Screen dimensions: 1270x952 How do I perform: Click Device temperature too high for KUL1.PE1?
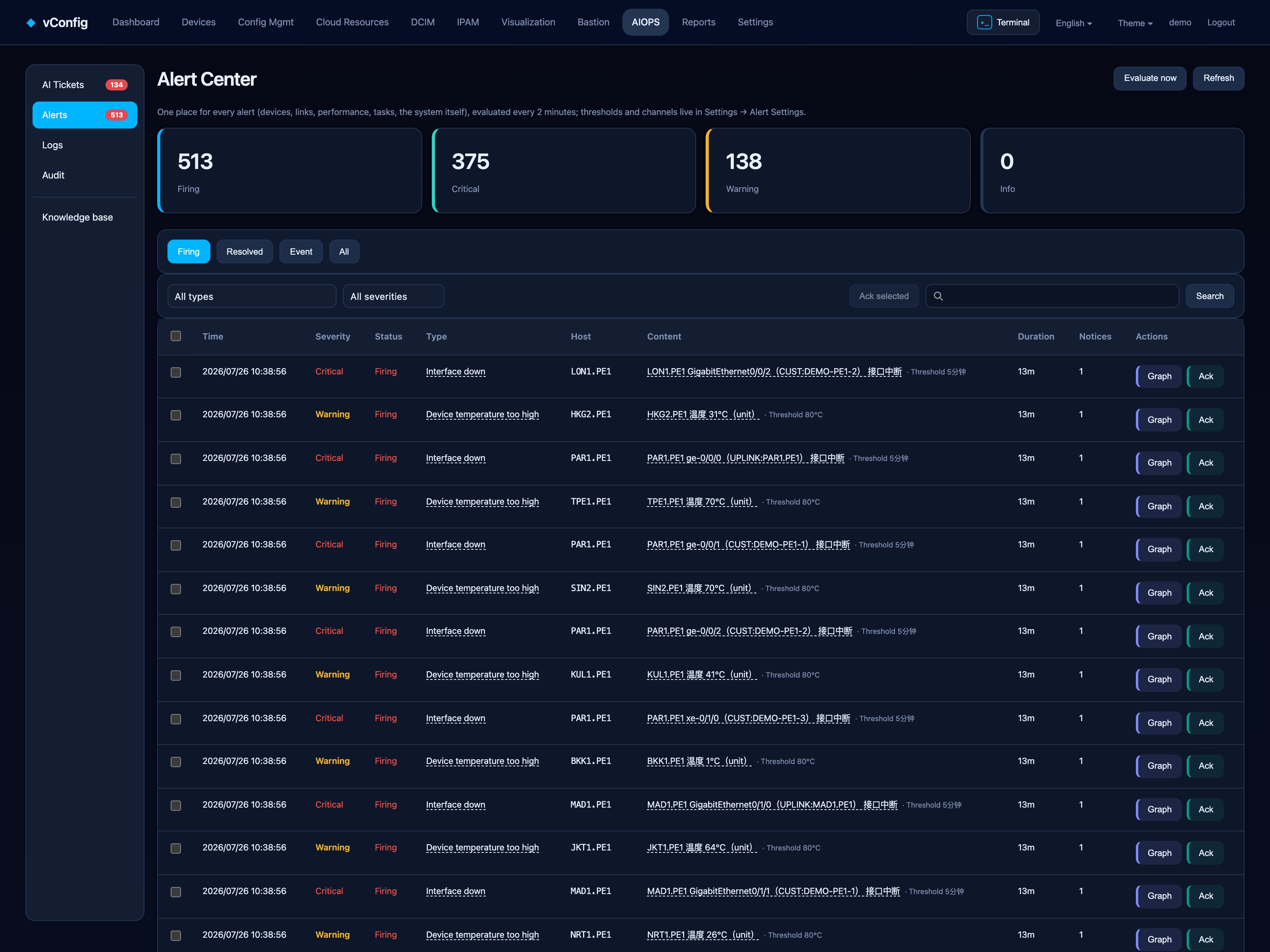(x=482, y=675)
